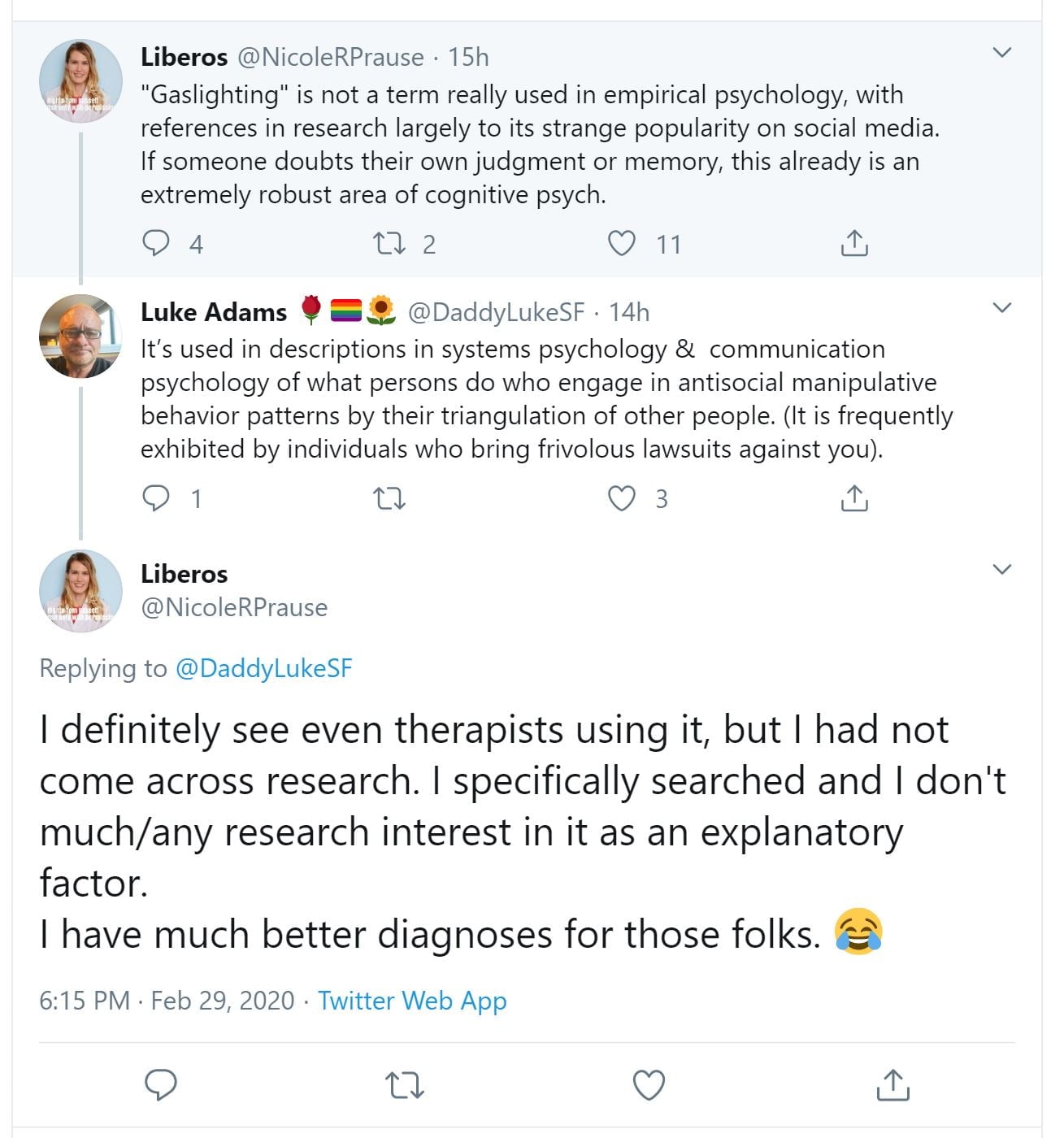Open @NicoleRPrause handle on first tweet
Image resolution: width=1064 pixels, height=1138 pixels.
coord(330,57)
